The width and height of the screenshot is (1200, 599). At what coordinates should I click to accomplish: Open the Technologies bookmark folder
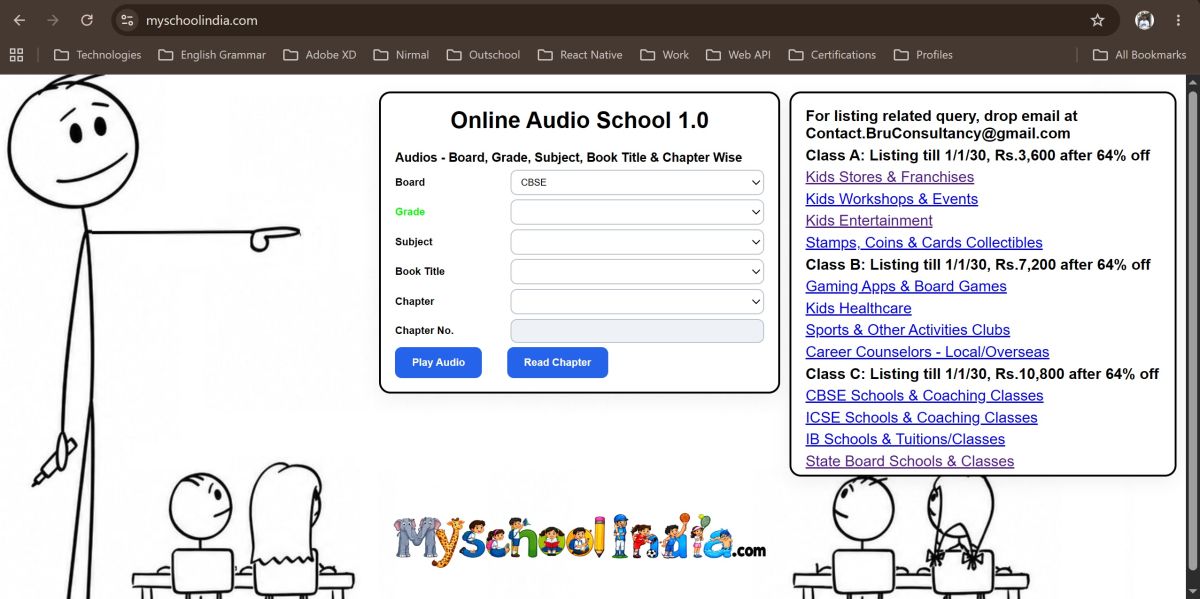click(x=97, y=55)
